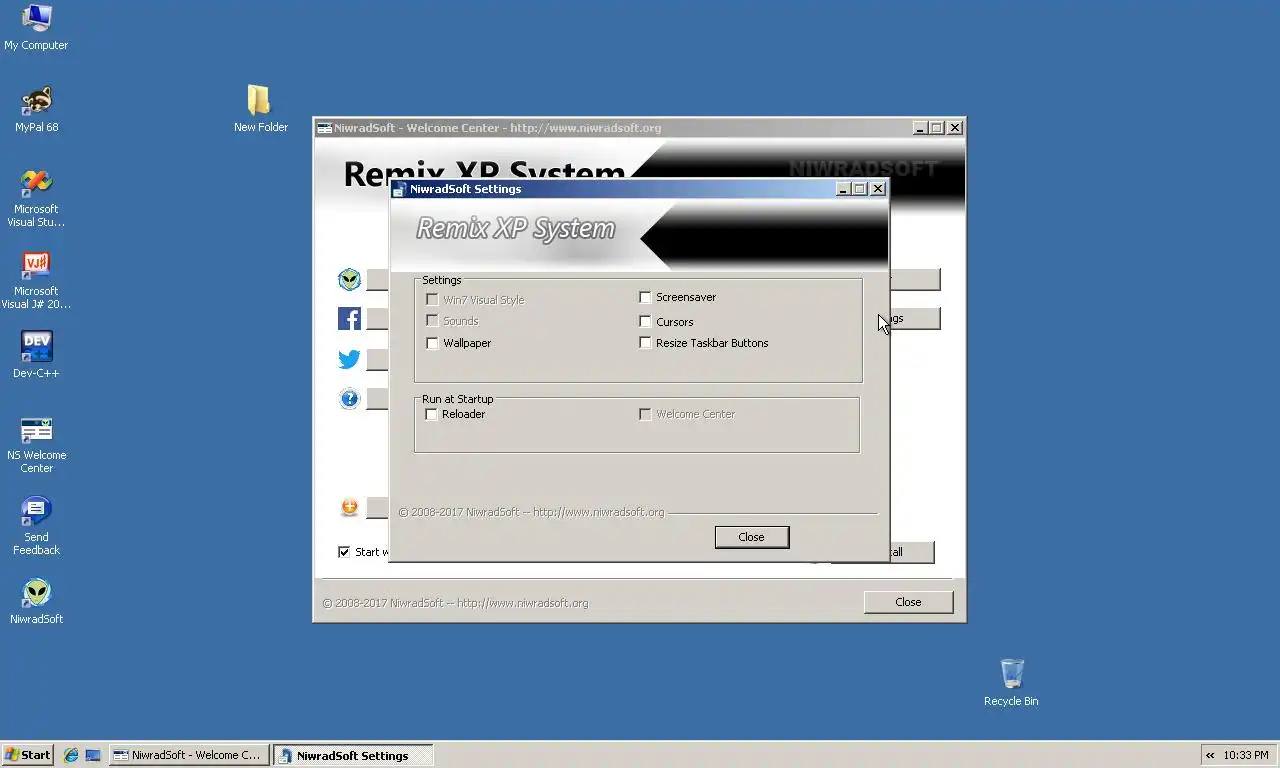1280x768 pixels.
Task: Click the Welcome Center title bar icon
Action: pos(324,128)
